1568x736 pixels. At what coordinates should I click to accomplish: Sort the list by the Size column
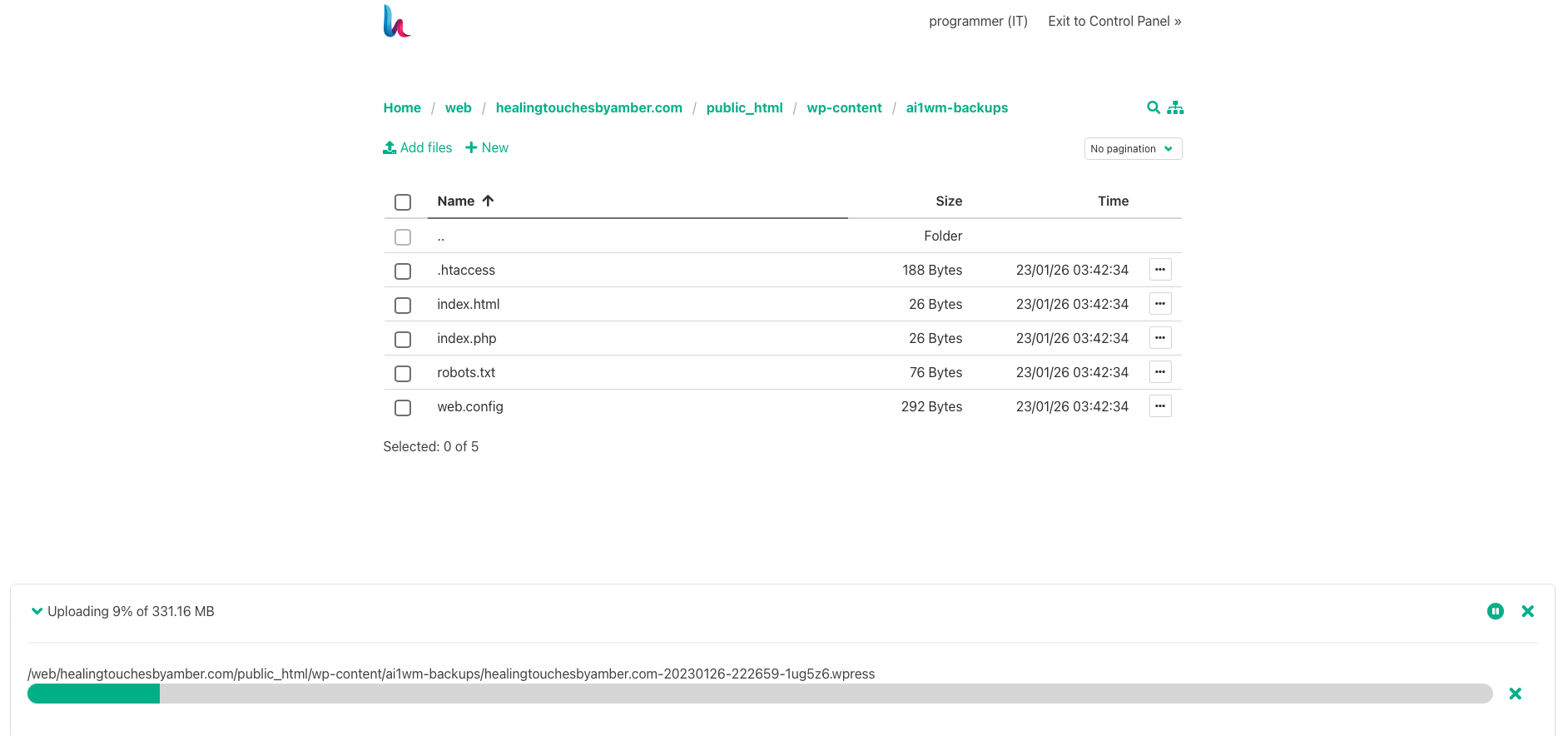pos(949,201)
